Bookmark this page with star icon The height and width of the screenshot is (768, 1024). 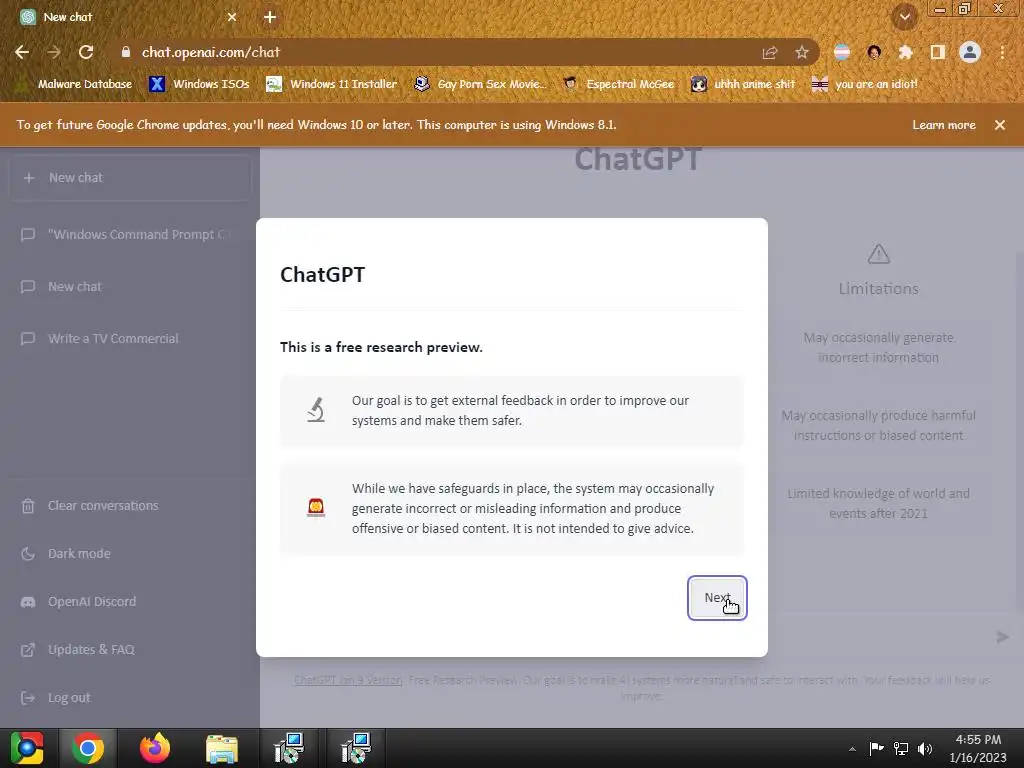(x=802, y=52)
